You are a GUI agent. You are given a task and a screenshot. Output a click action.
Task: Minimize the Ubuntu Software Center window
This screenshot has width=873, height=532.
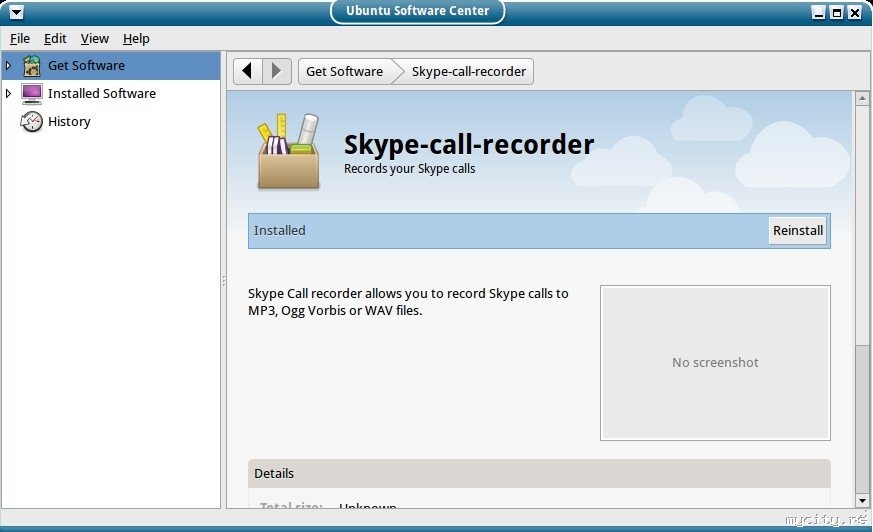point(818,12)
